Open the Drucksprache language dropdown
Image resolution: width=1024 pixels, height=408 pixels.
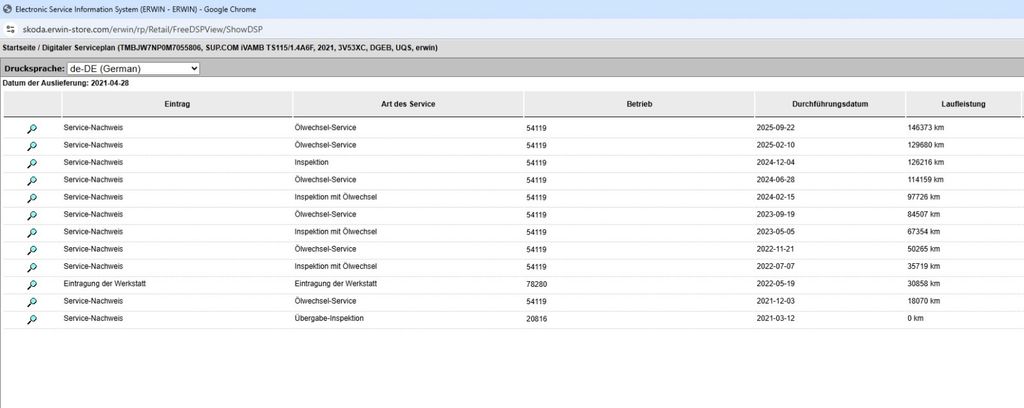(134, 68)
